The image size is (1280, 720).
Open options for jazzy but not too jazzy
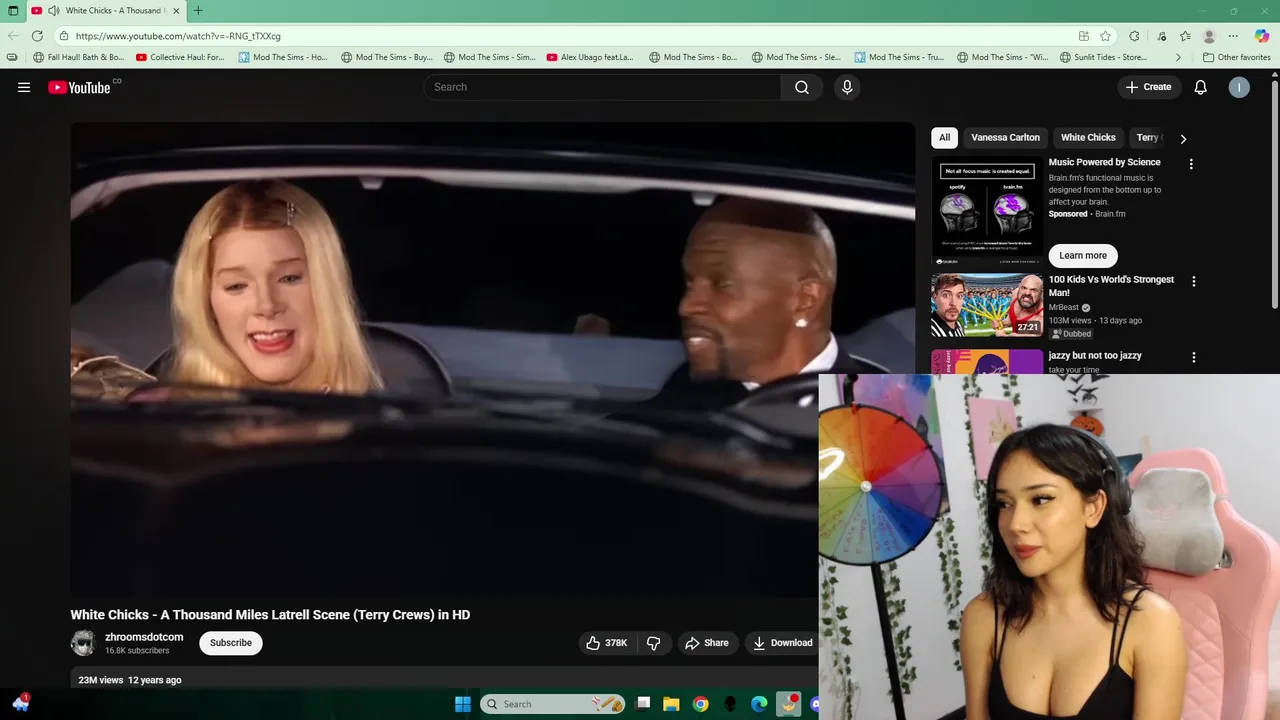point(1193,357)
